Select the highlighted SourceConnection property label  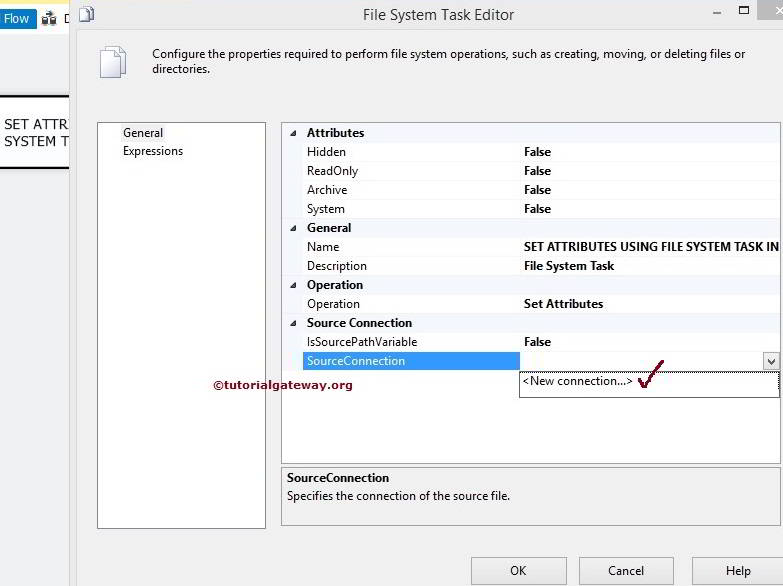click(411, 361)
